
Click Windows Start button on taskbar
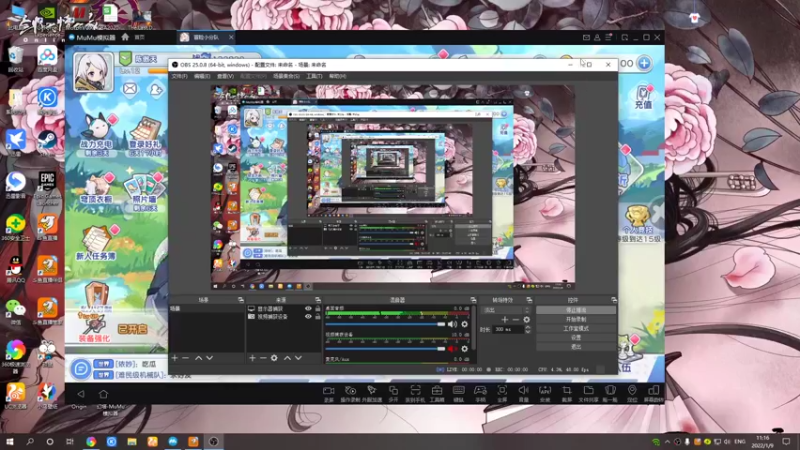10,441
